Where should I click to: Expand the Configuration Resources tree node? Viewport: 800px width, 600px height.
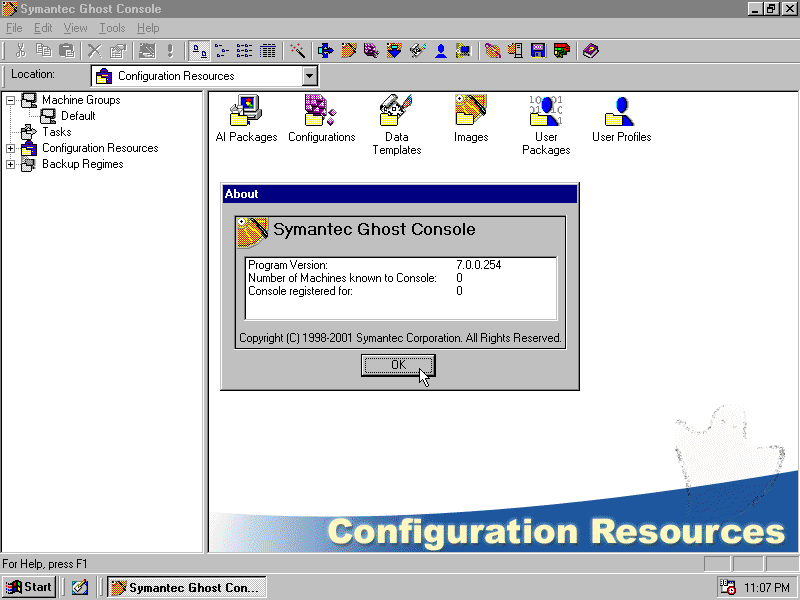[10, 148]
